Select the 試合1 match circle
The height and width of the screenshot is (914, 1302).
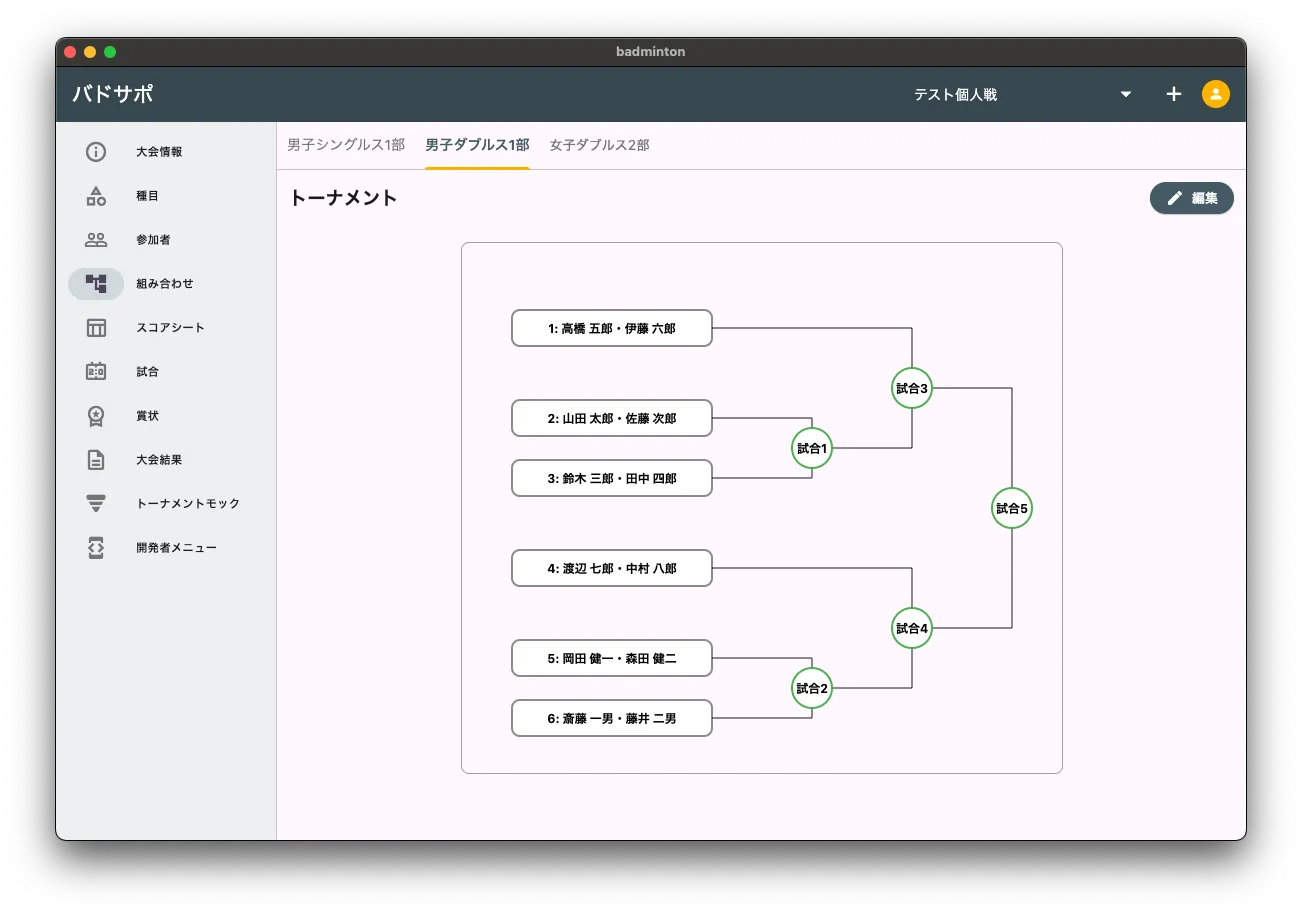(812, 448)
